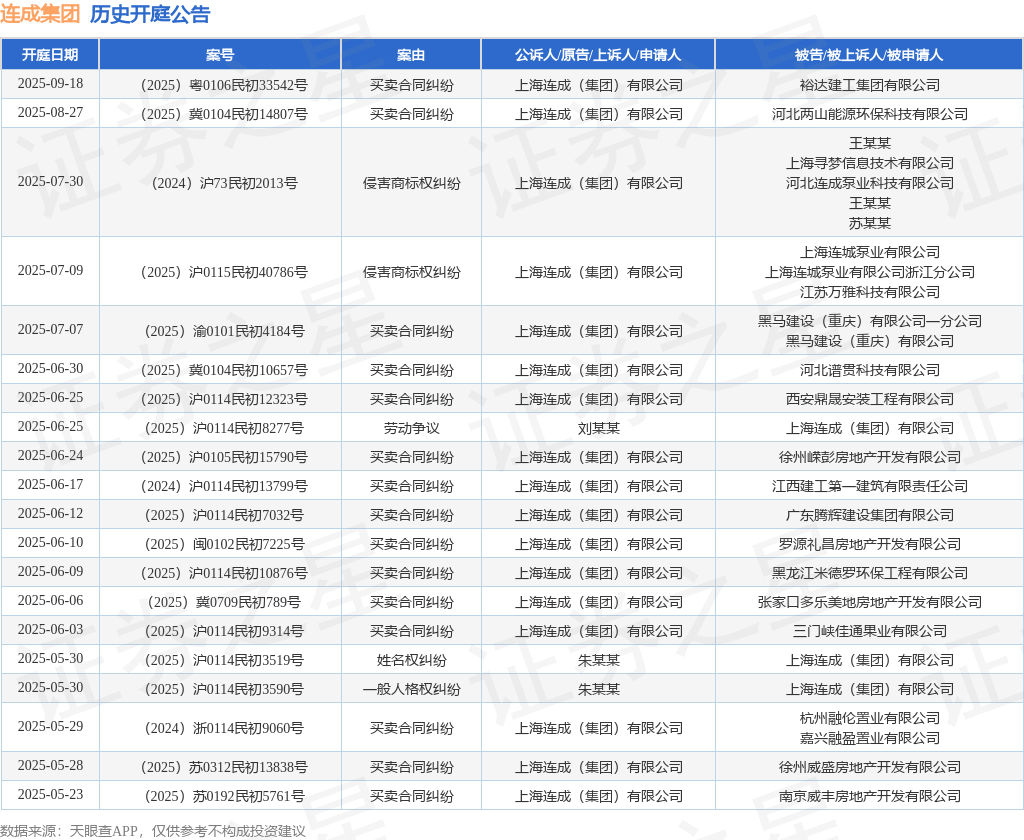The image size is (1024, 840).
Task: Select the 被告/被上诉人/被申请人 column header
Action: click(x=869, y=55)
